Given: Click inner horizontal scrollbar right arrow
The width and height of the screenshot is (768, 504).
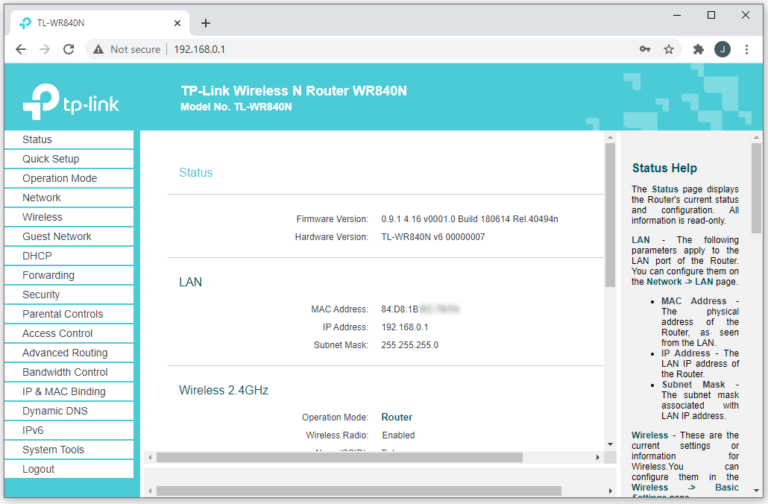Looking at the screenshot, I should [x=598, y=457].
